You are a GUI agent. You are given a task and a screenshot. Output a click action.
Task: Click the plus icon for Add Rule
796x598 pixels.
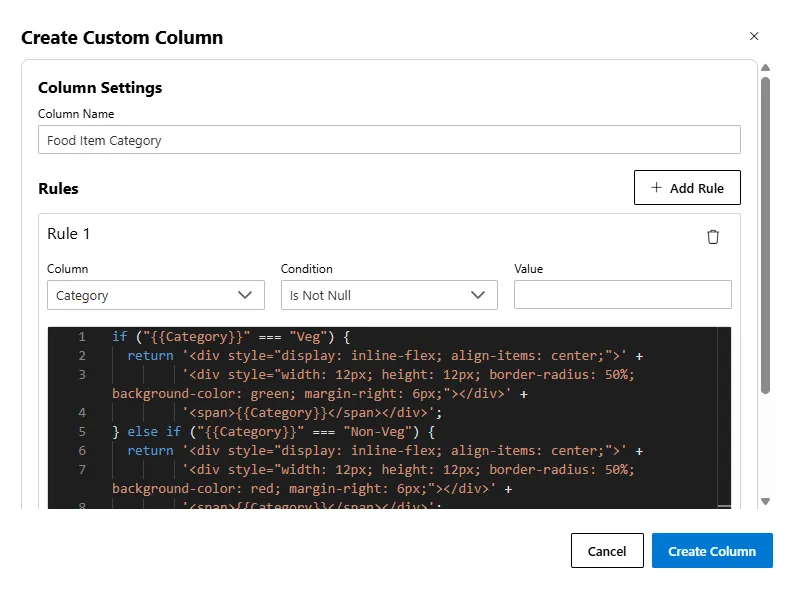[x=656, y=188]
